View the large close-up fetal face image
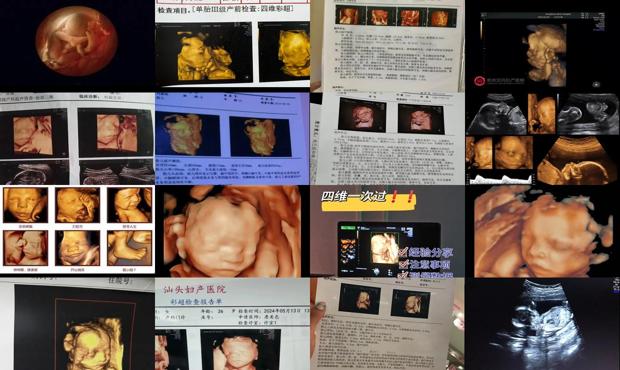Screen dimensions: 620x370 [232, 231]
